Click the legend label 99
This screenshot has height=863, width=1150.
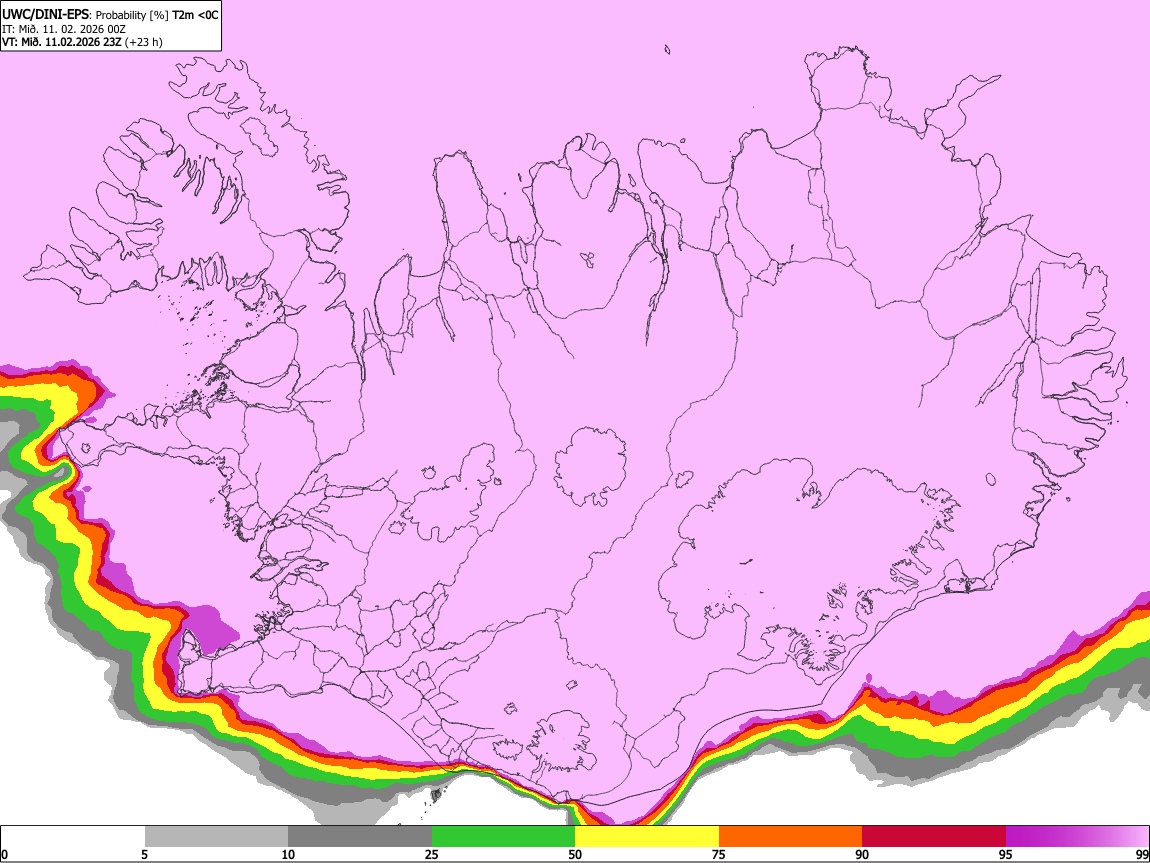point(1141,854)
